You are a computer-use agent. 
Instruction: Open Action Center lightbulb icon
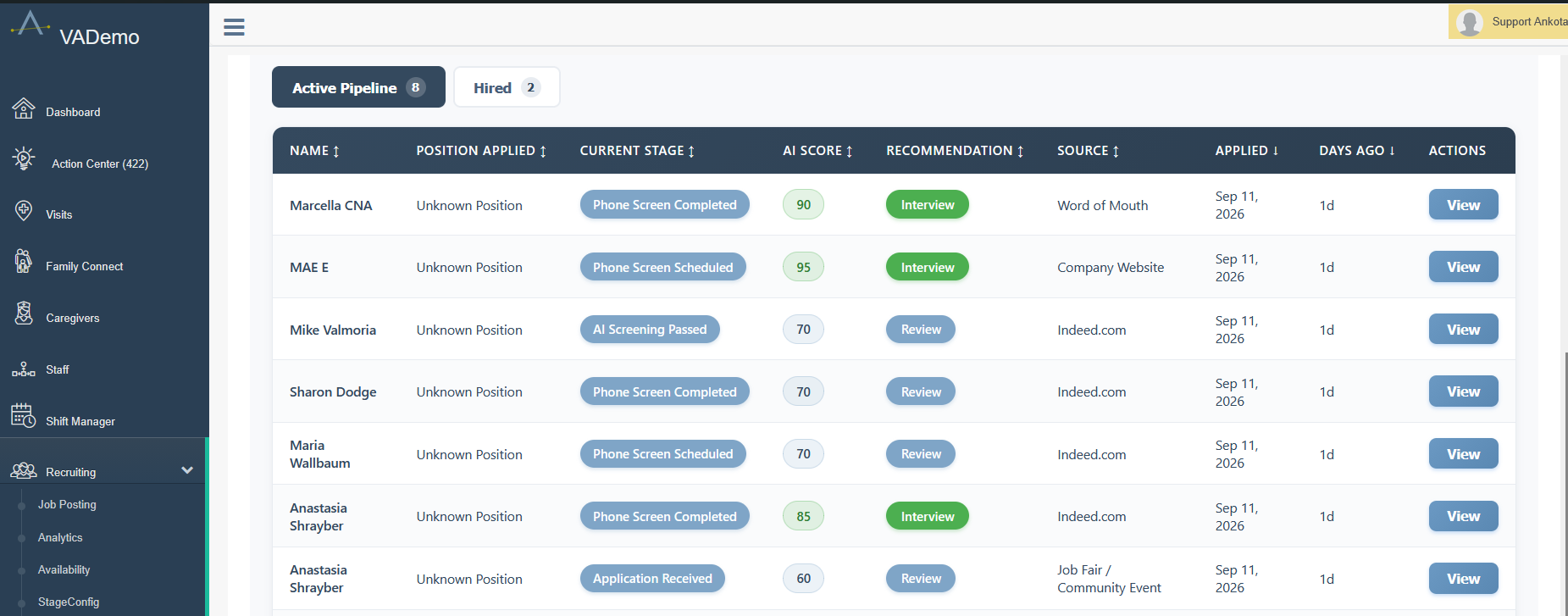click(x=24, y=158)
